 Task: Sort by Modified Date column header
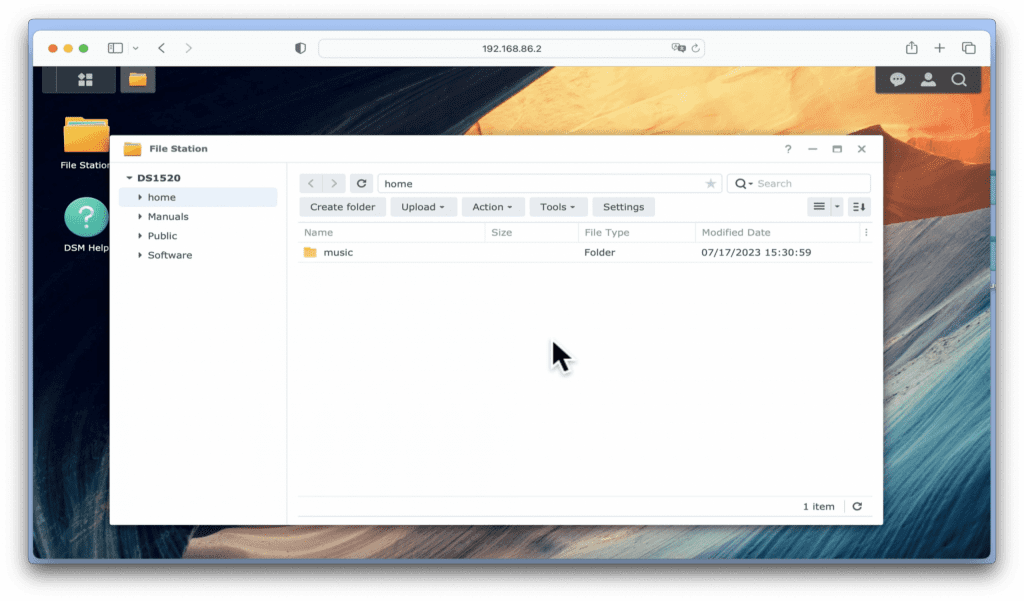click(x=777, y=233)
